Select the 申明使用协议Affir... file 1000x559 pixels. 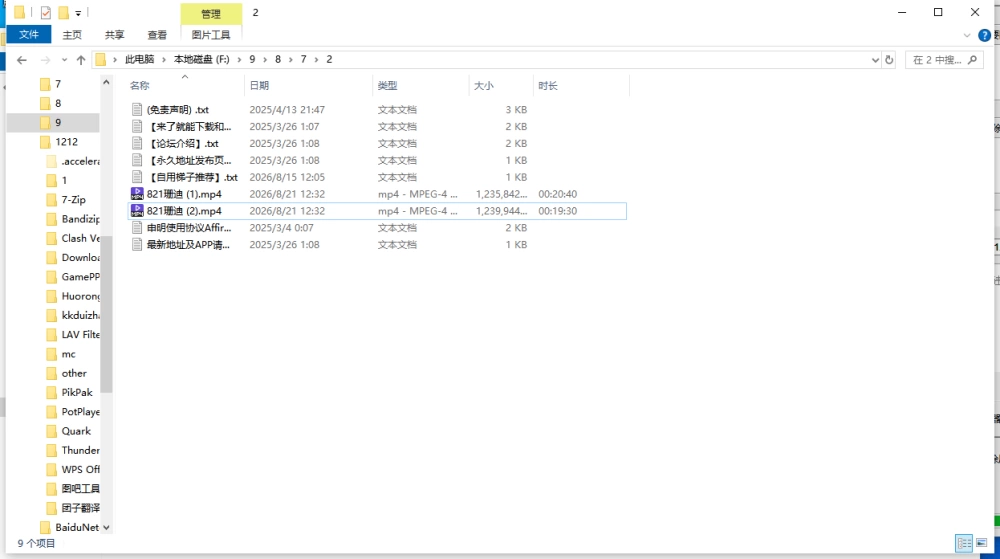click(x=189, y=228)
